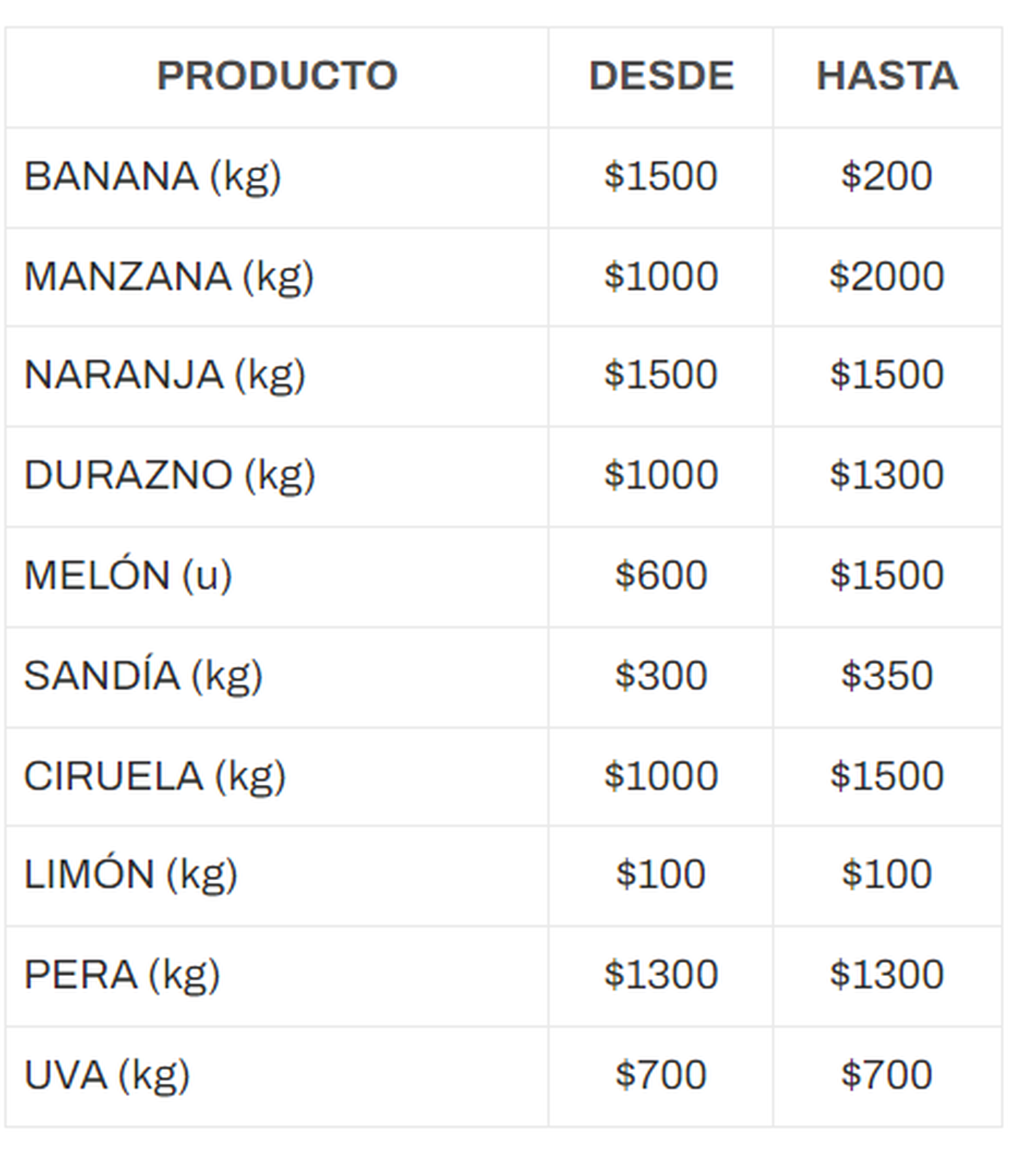Image resolution: width=1036 pixels, height=1152 pixels.
Task: Select the MANZANA (kg) product cell
Action: (169, 277)
